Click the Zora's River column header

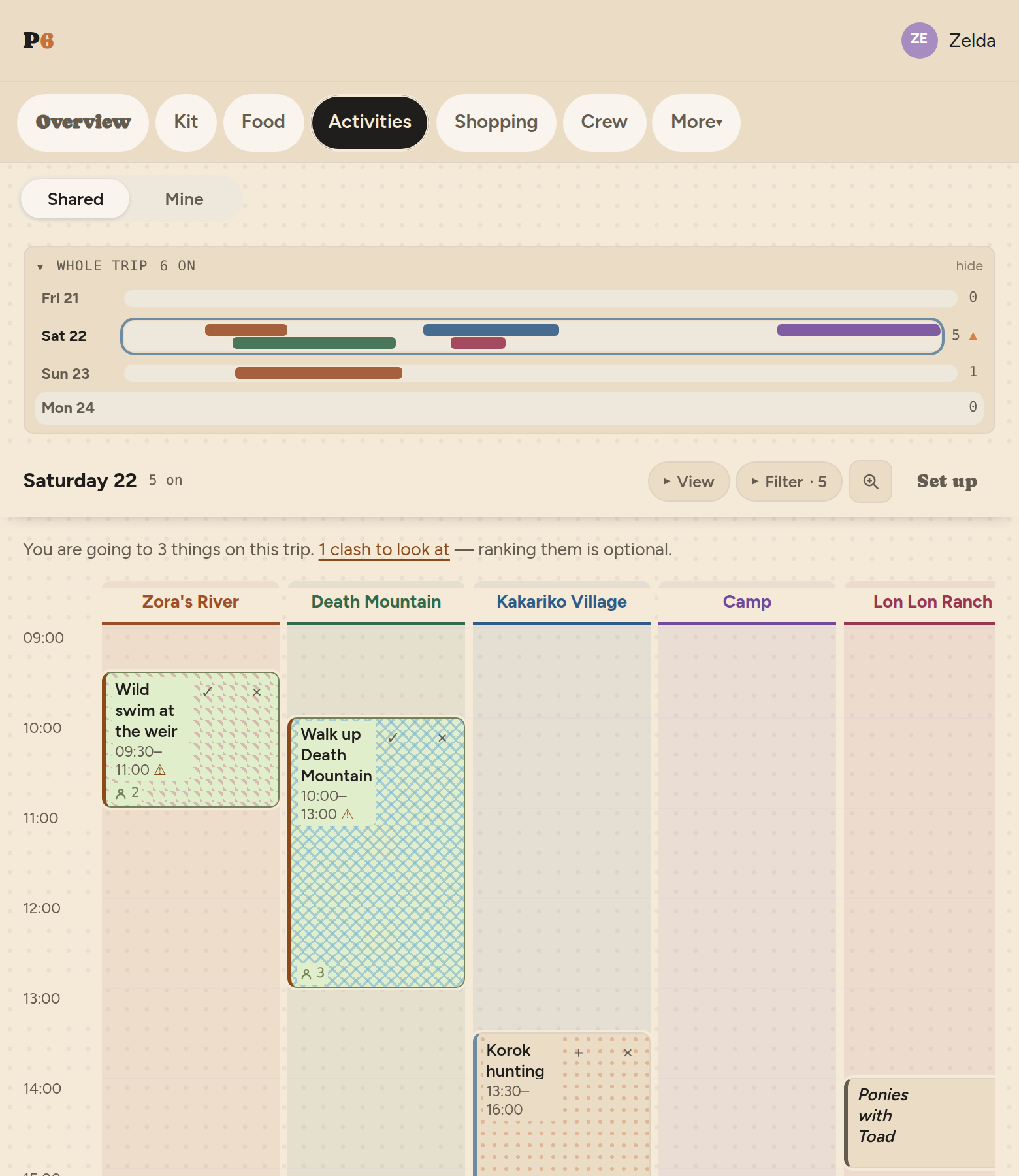[x=191, y=602]
